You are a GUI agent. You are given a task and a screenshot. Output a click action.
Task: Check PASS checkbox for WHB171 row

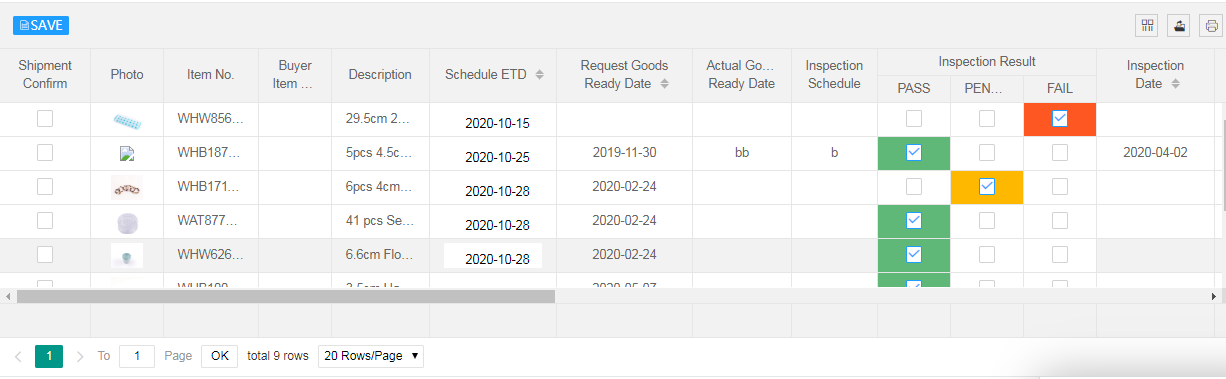coord(914,187)
